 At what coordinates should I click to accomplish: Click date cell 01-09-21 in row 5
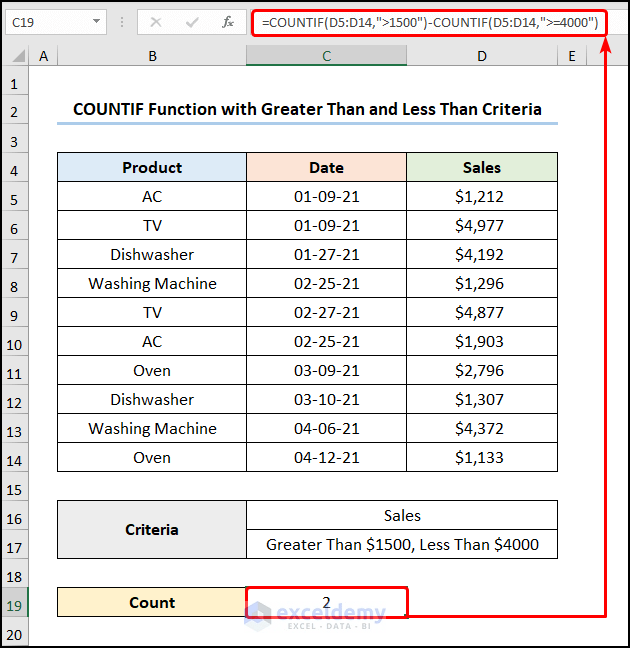pyautogui.click(x=327, y=196)
